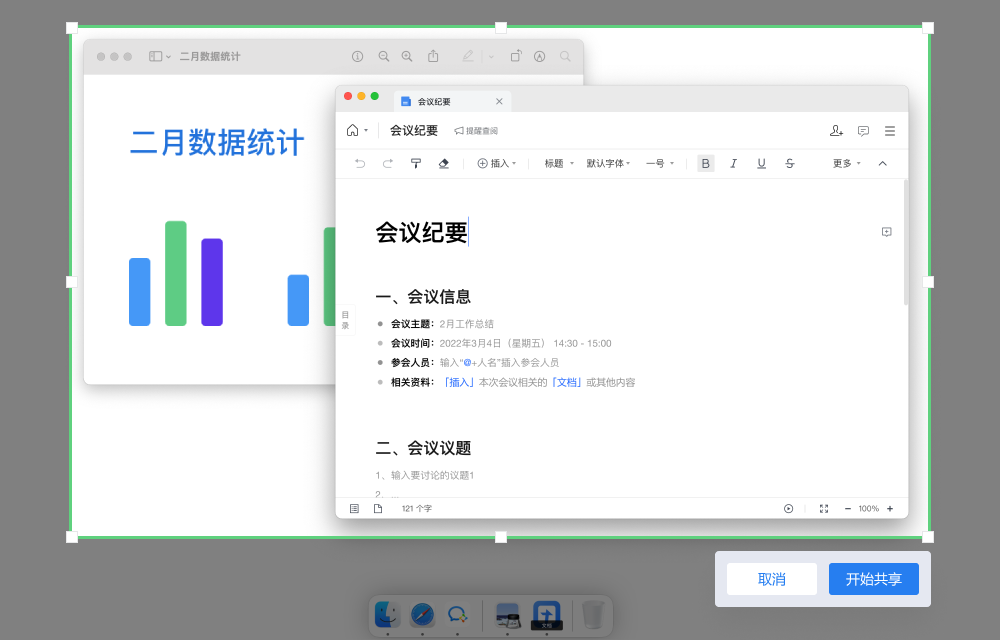Screen dimensions: 1000x640
Task: Click the 121 个字 word count
Action: 417,509
